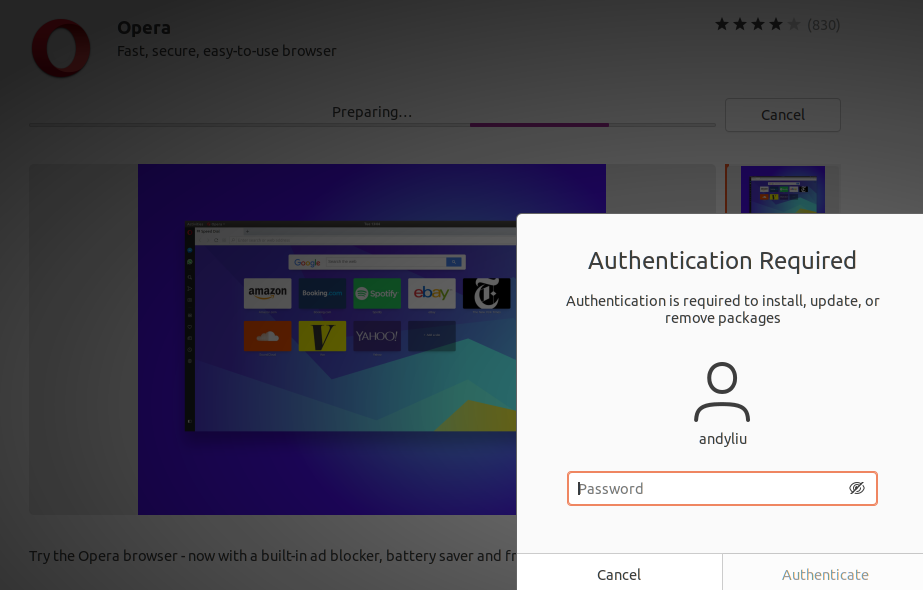
Task: Cancel the Opera installation
Action: (x=782, y=115)
